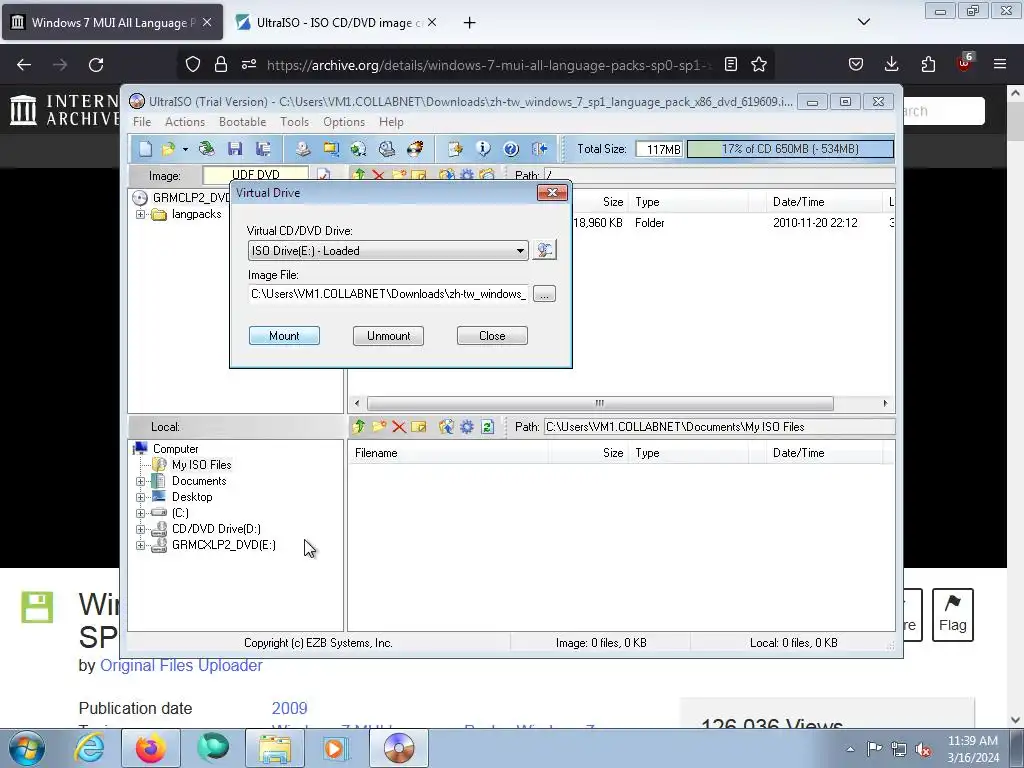Expand the GRMCXLP2_DVD(E:) node
1024x768 pixels.
[x=140, y=545]
